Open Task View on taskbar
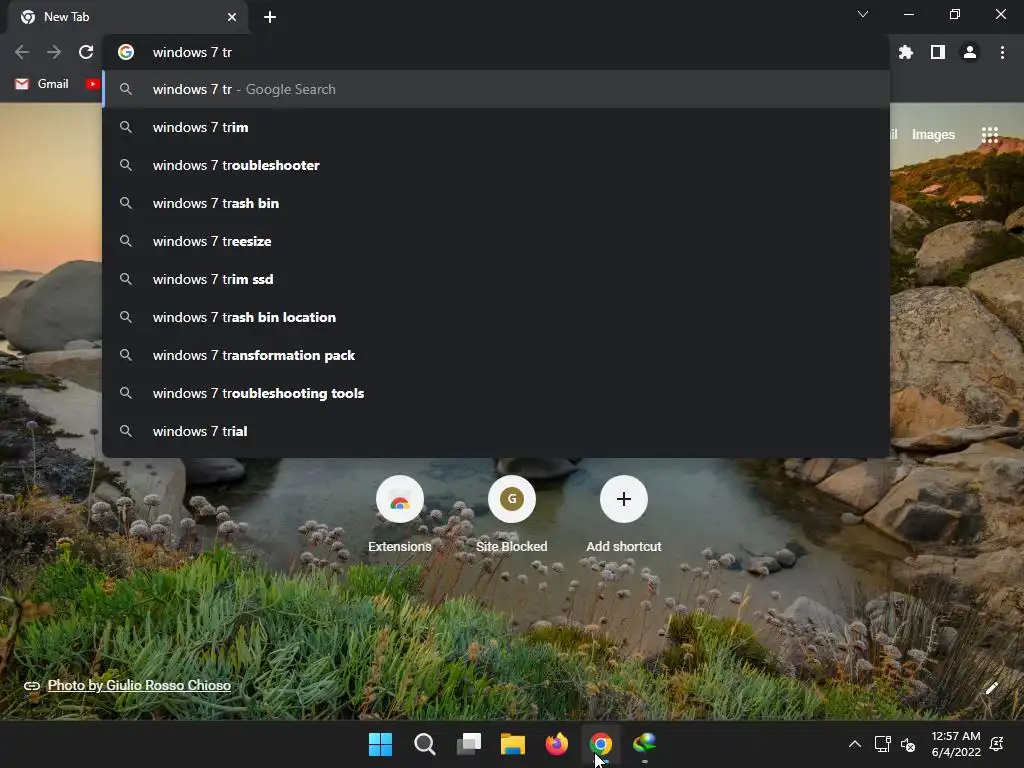 [x=468, y=744]
